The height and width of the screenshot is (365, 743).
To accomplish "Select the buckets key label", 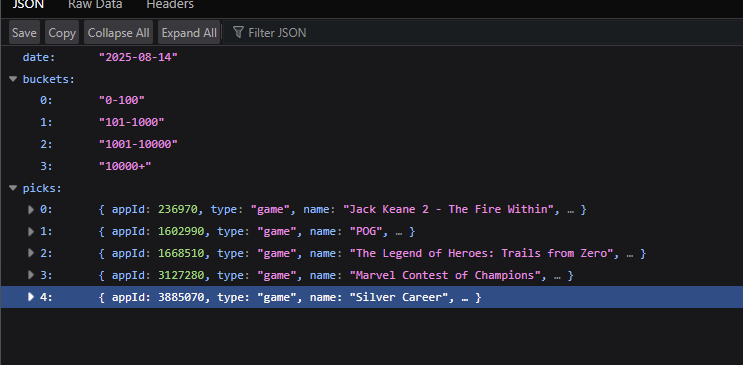I will click(49, 79).
